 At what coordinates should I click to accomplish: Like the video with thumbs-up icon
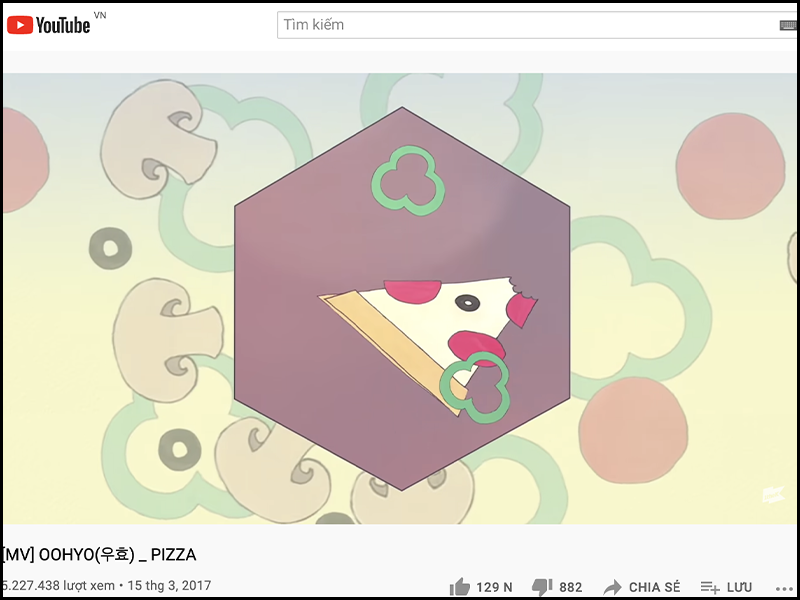460,587
